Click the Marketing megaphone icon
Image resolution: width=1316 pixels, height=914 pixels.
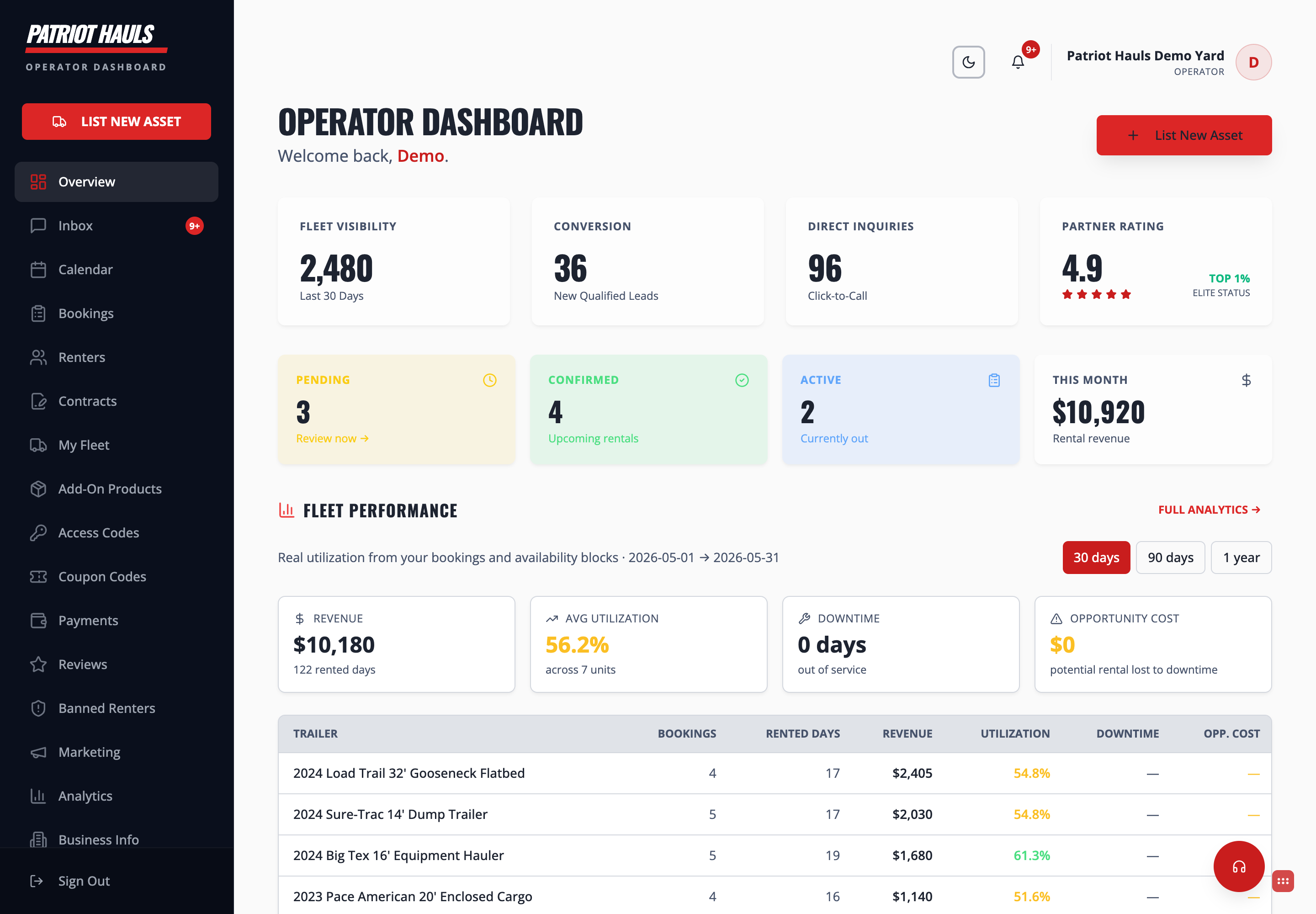pos(38,752)
